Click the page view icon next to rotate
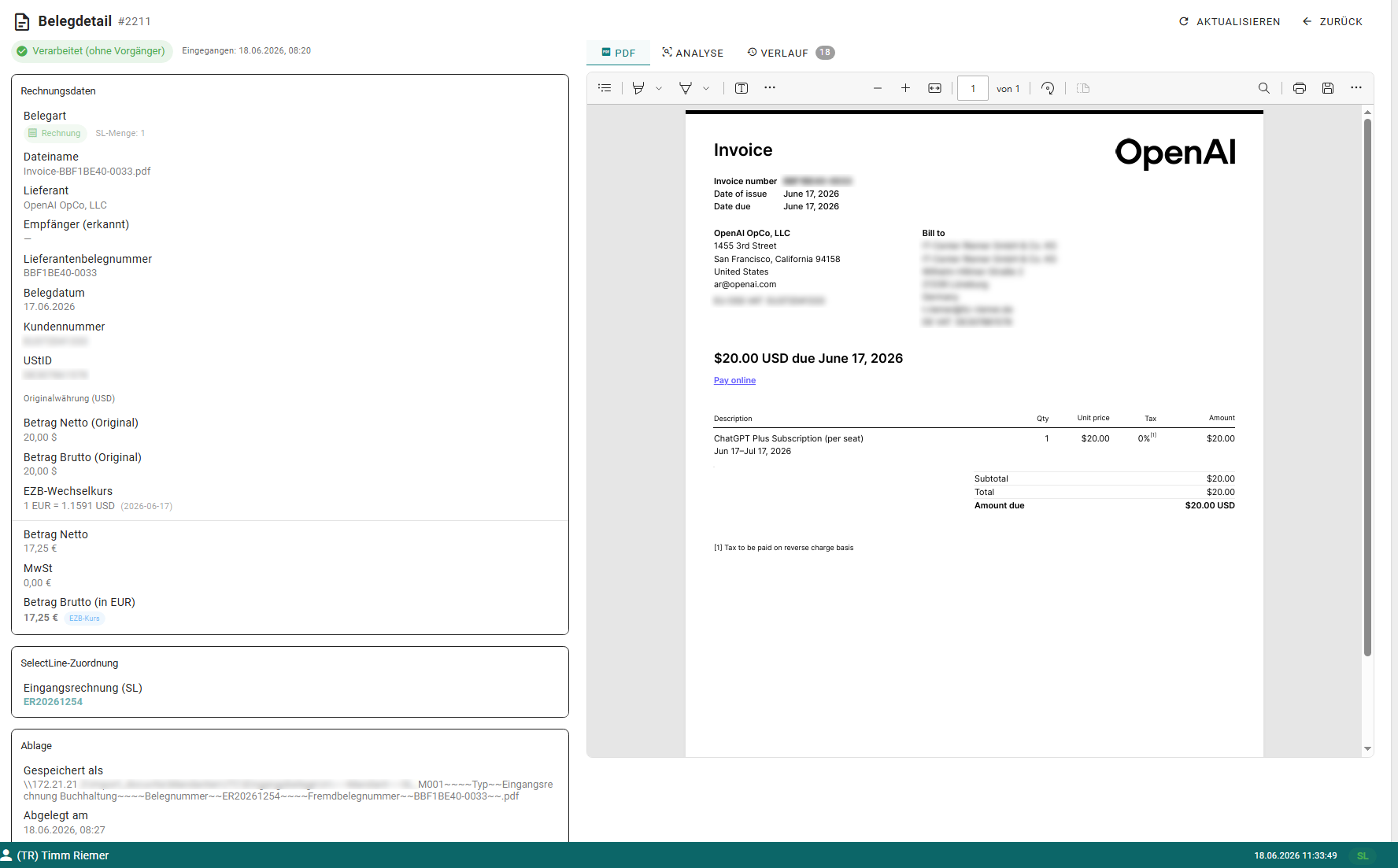The height and width of the screenshot is (868, 1398). click(1083, 88)
